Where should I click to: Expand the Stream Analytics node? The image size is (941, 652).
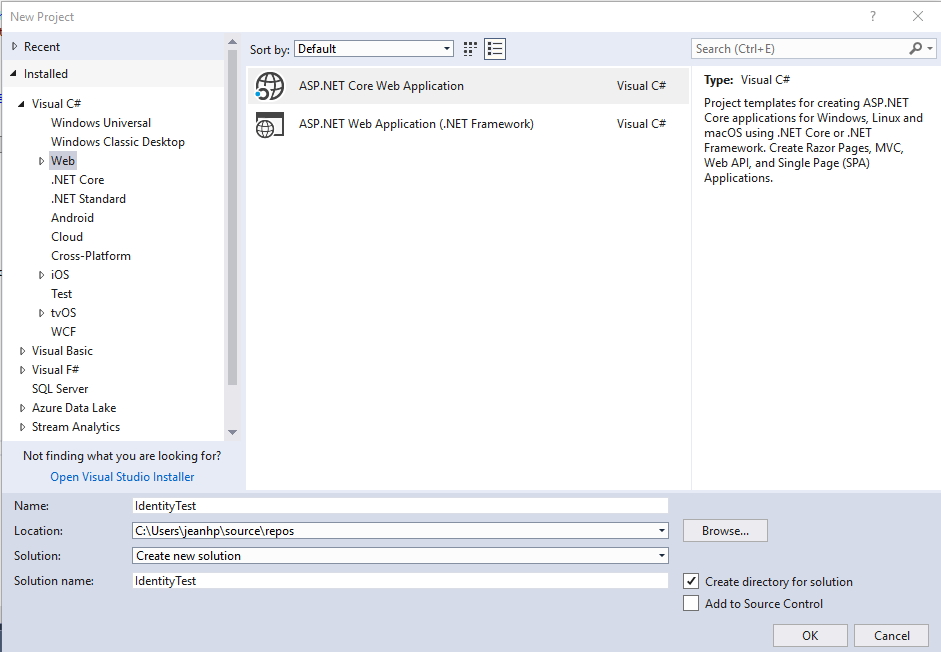click(x=22, y=427)
